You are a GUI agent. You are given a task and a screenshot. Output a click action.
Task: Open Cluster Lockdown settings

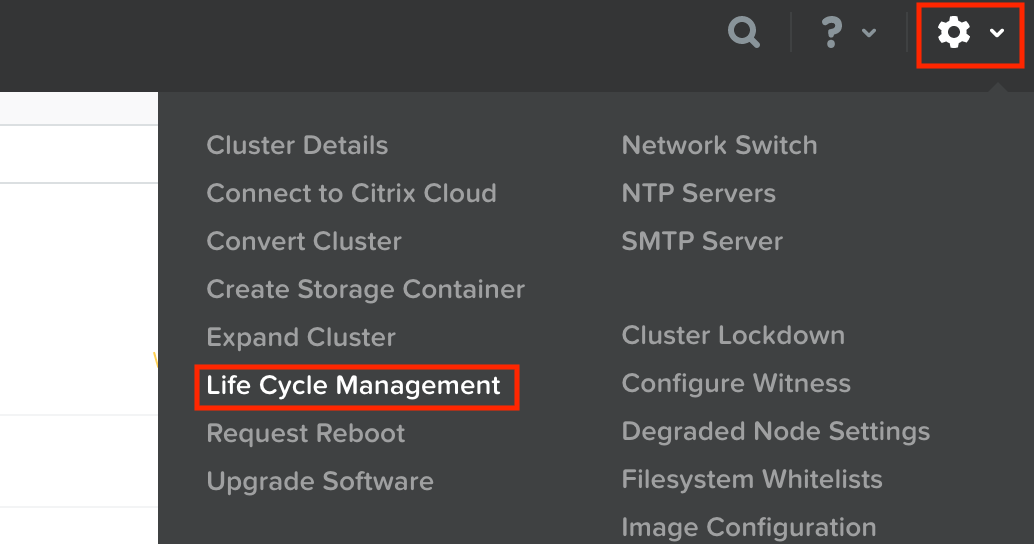733,335
